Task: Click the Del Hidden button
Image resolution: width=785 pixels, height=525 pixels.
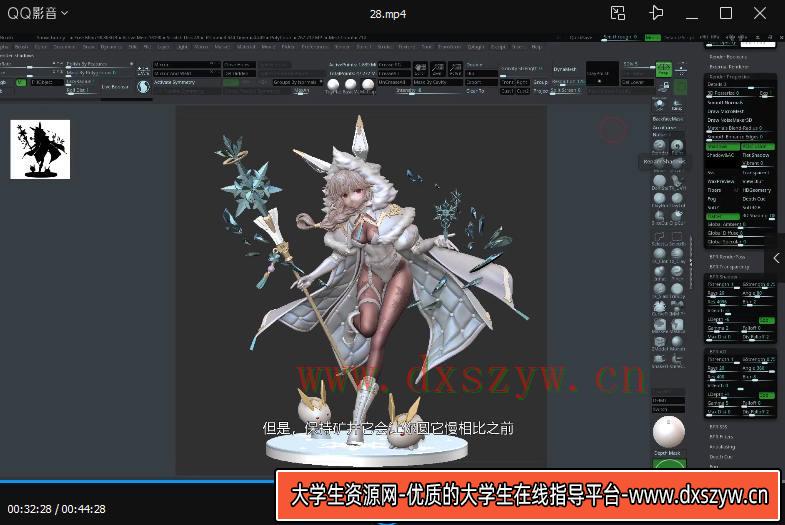Action: click(x=239, y=74)
